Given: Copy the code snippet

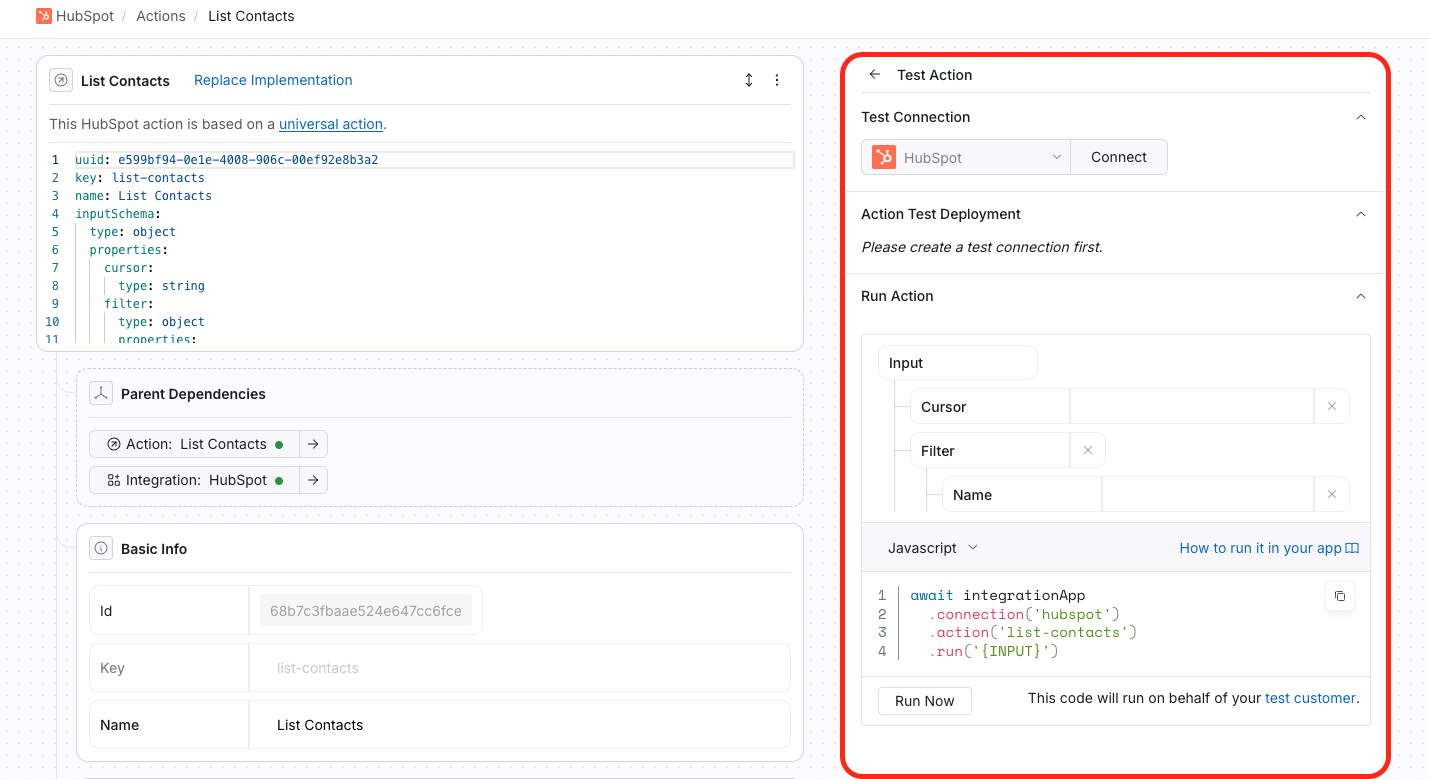Looking at the screenshot, I should click(1340, 596).
